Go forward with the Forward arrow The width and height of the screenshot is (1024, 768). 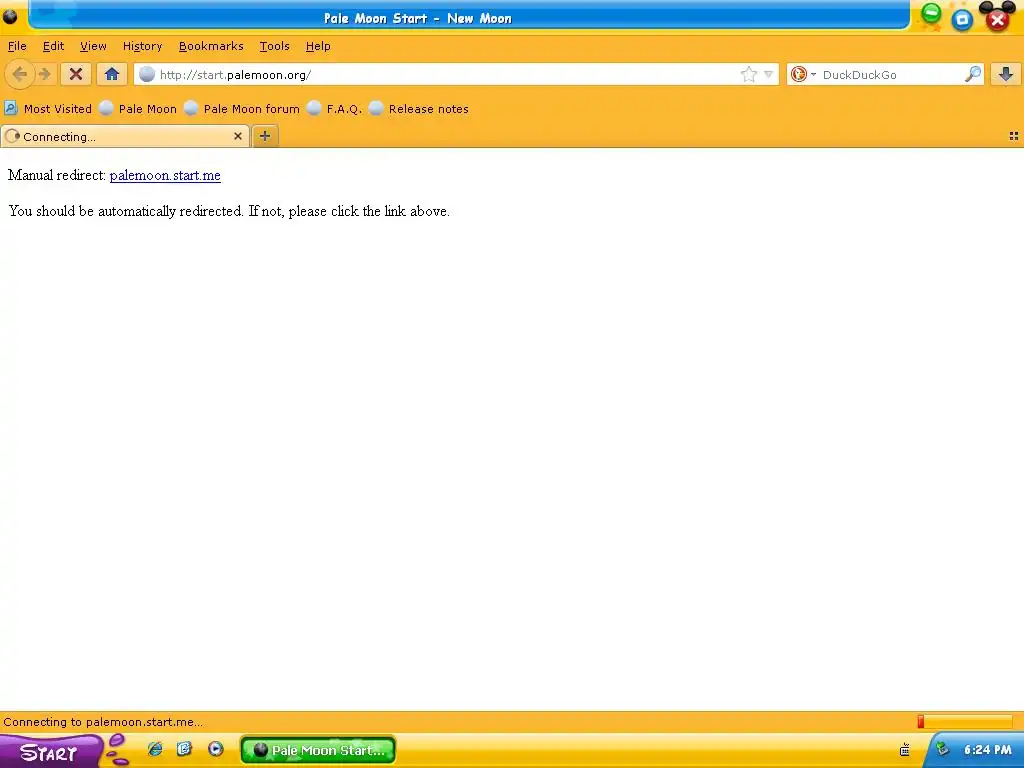pyautogui.click(x=44, y=74)
